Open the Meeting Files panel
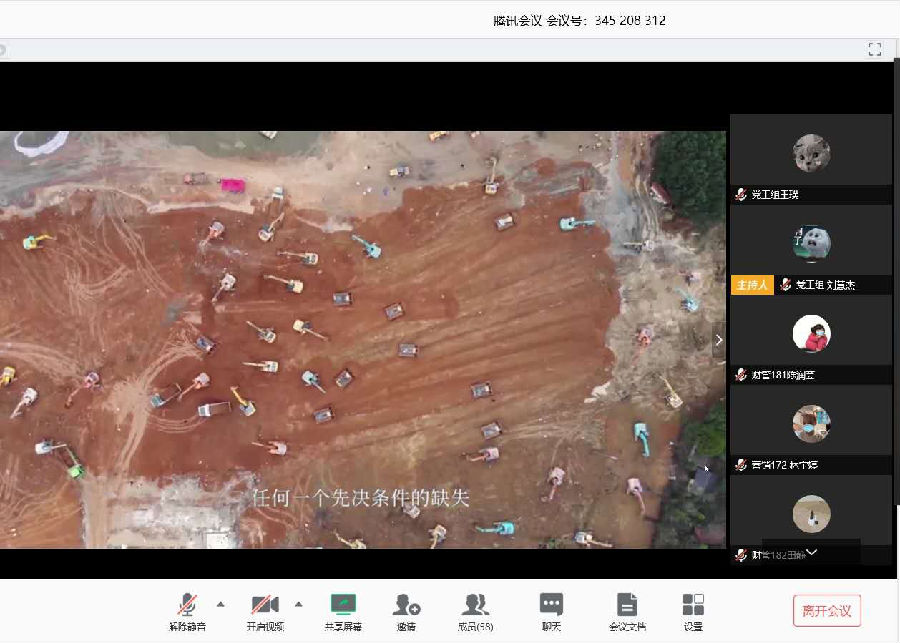 click(x=627, y=605)
